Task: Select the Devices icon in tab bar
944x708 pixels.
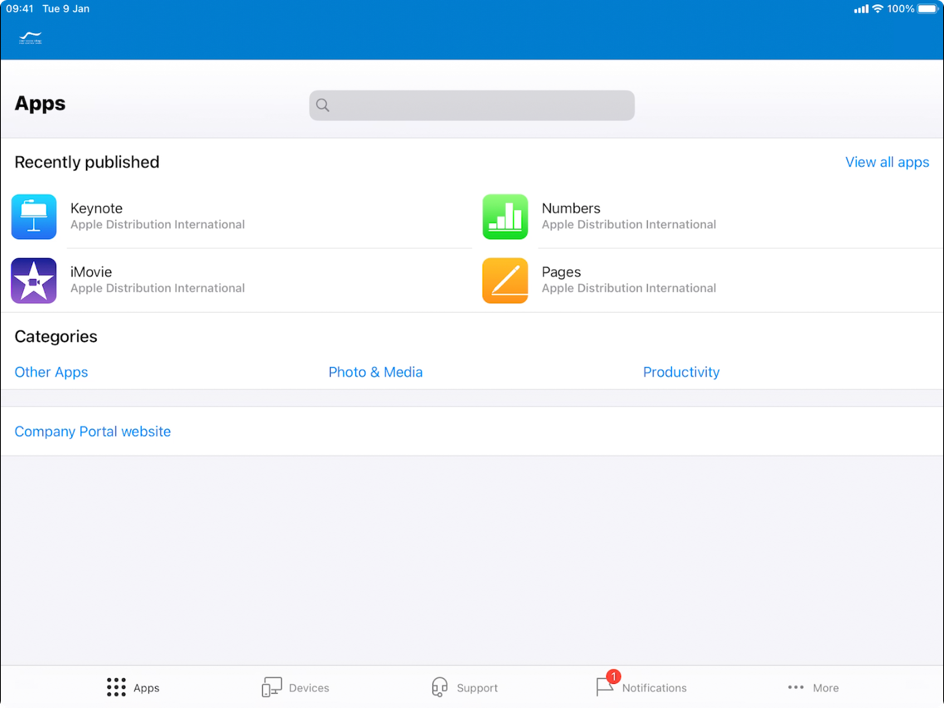Action: (272, 687)
